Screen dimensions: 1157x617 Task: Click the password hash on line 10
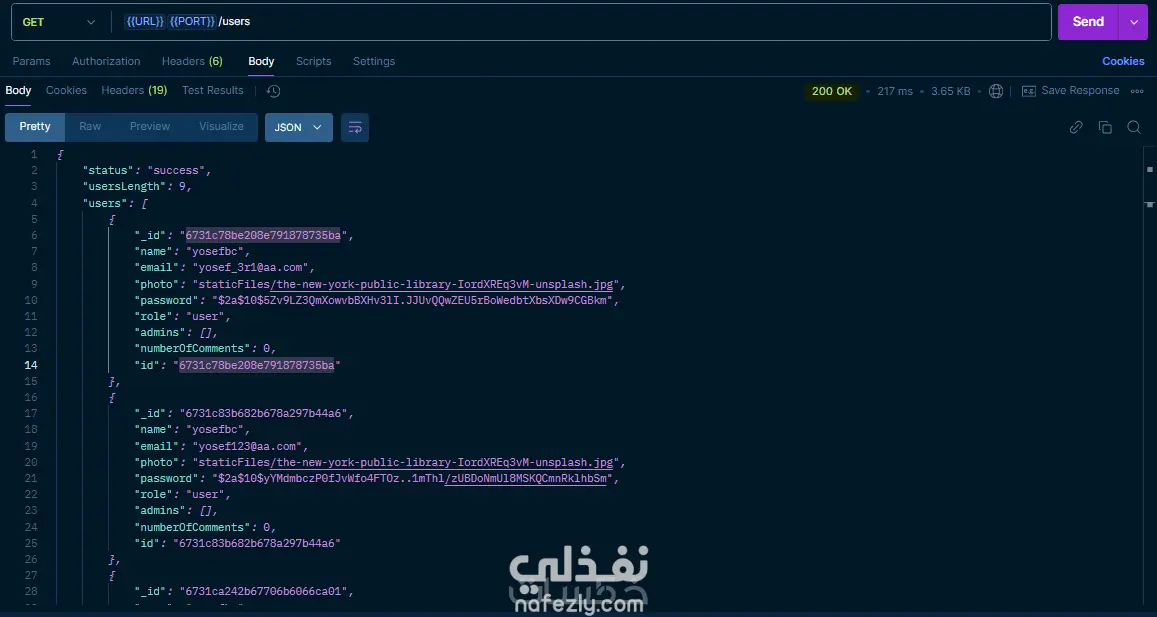[x=412, y=300]
